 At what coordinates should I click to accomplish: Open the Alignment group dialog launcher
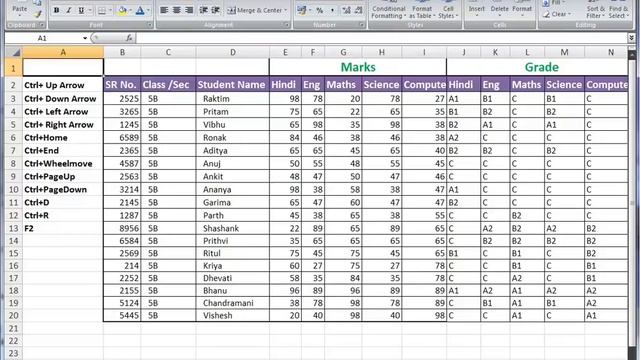point(287,25)
